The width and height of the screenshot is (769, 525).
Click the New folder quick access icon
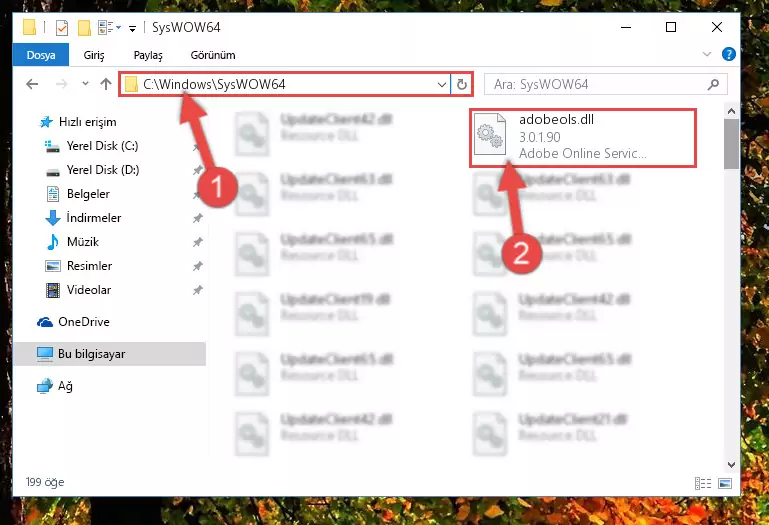(84, 28)
